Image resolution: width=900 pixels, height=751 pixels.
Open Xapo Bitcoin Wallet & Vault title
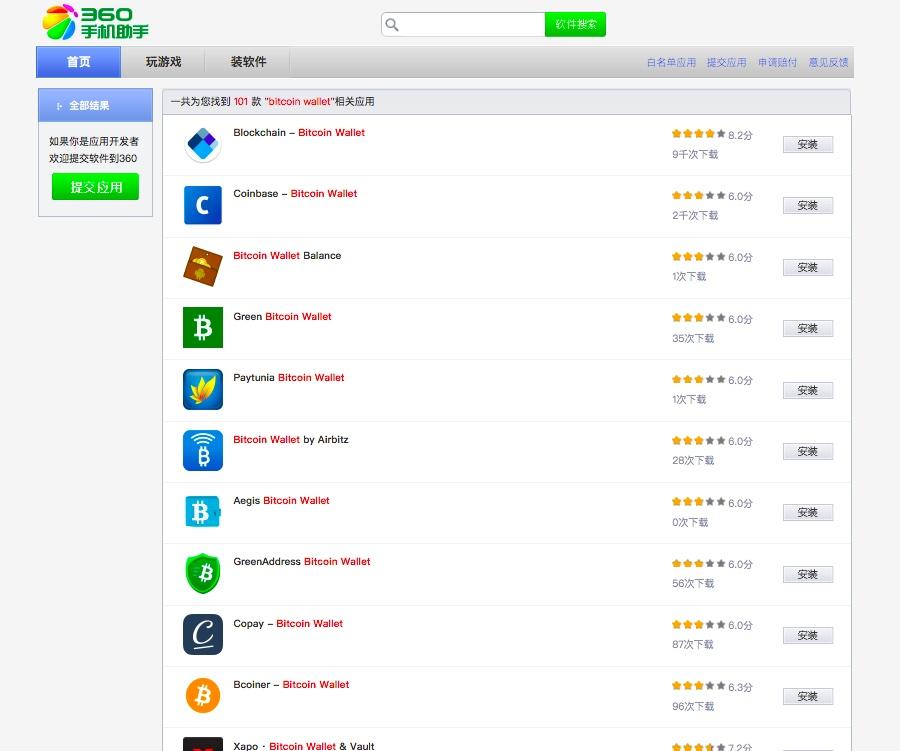click(x=304, y=746)
